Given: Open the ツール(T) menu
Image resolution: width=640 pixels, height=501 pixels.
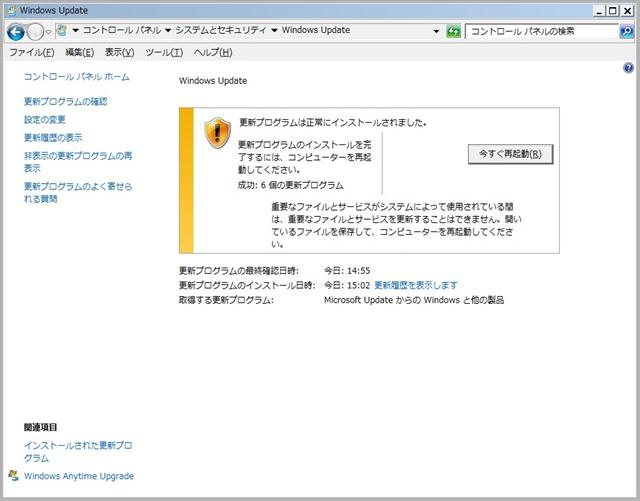Looking at the screenshot, I should pyautogui.click(x=164, y=52).
